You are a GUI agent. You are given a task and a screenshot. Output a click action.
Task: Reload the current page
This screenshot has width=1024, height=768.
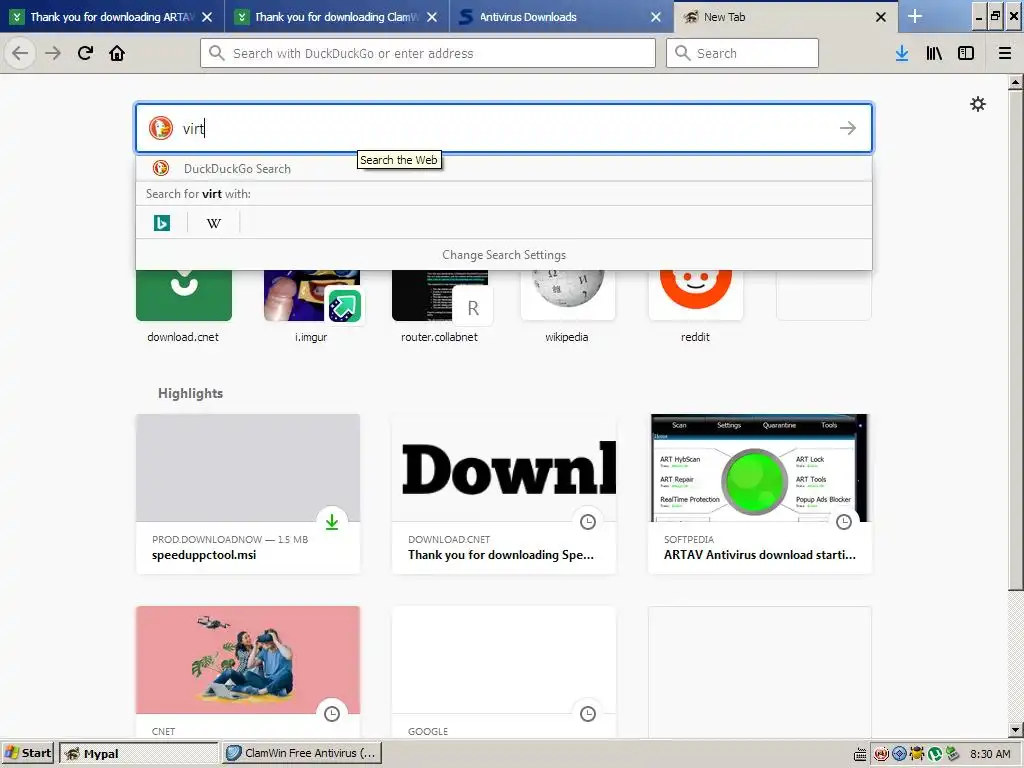click(85, 53)
